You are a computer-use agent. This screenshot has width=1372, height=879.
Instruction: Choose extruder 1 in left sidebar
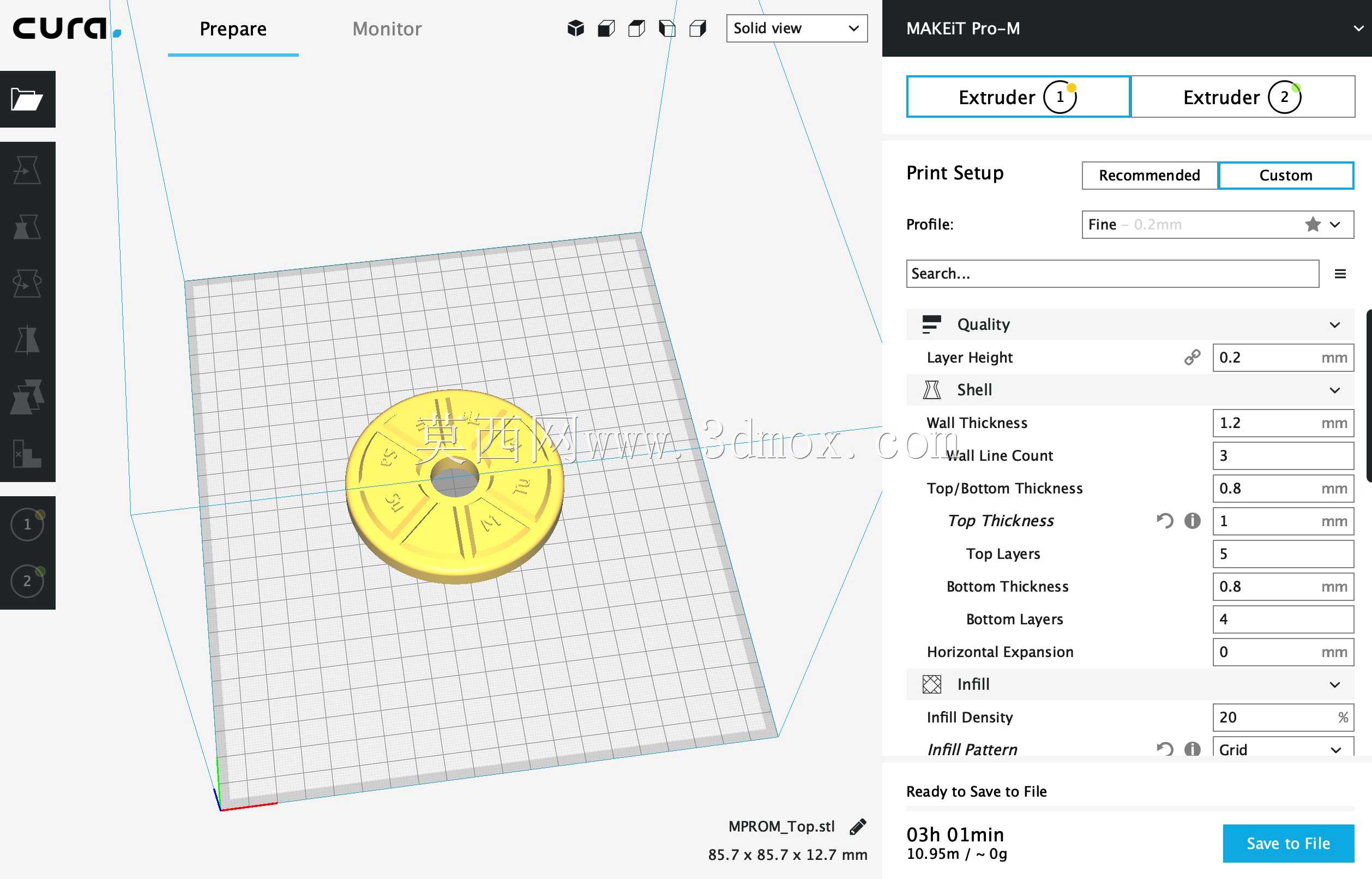[x=27, y=525]
